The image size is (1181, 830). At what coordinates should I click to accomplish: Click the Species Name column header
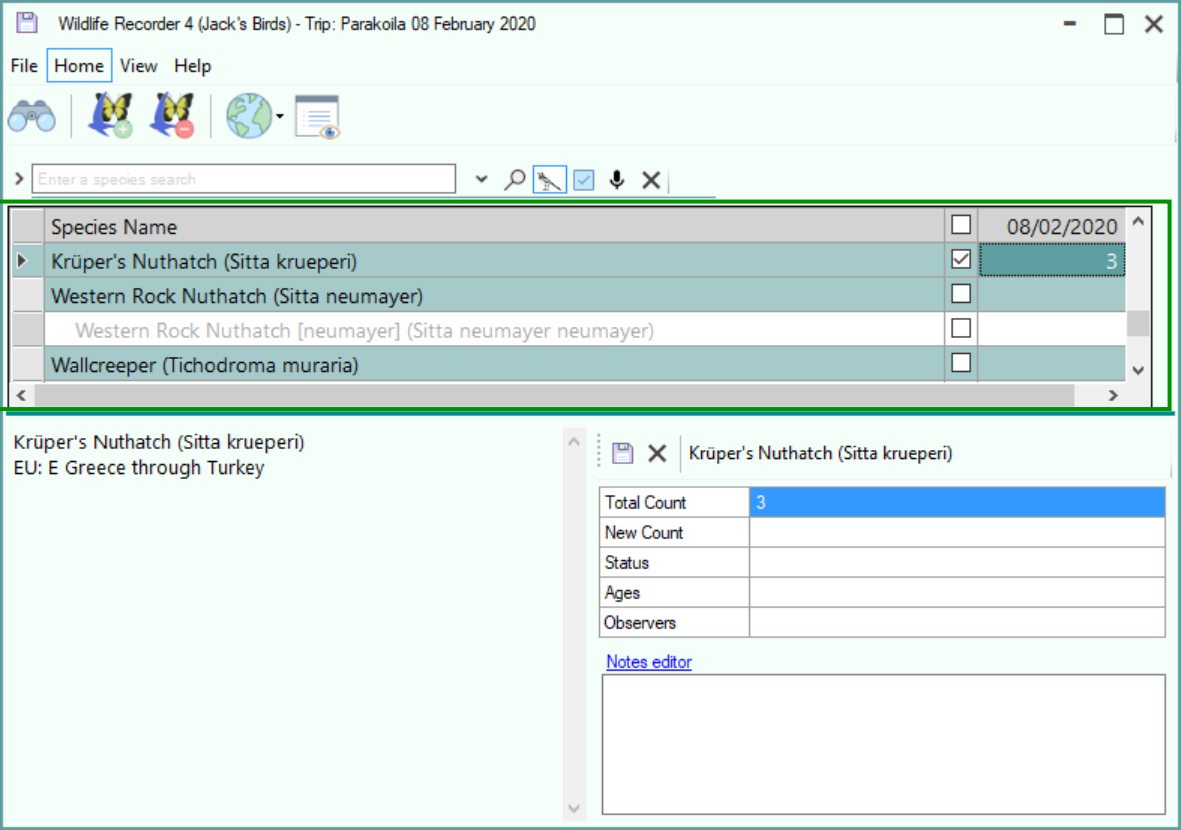coord(494,226)
